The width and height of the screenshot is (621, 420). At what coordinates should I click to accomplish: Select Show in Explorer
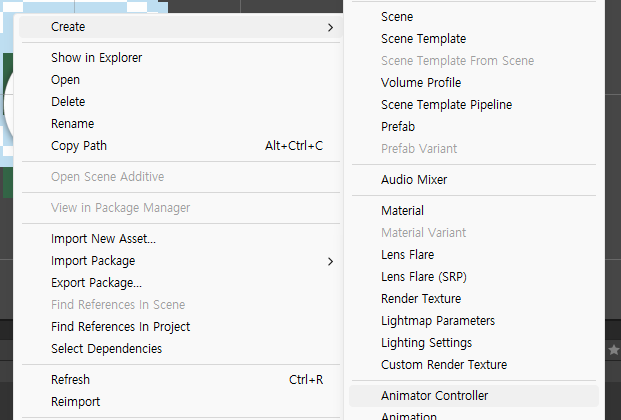[96, 58]
